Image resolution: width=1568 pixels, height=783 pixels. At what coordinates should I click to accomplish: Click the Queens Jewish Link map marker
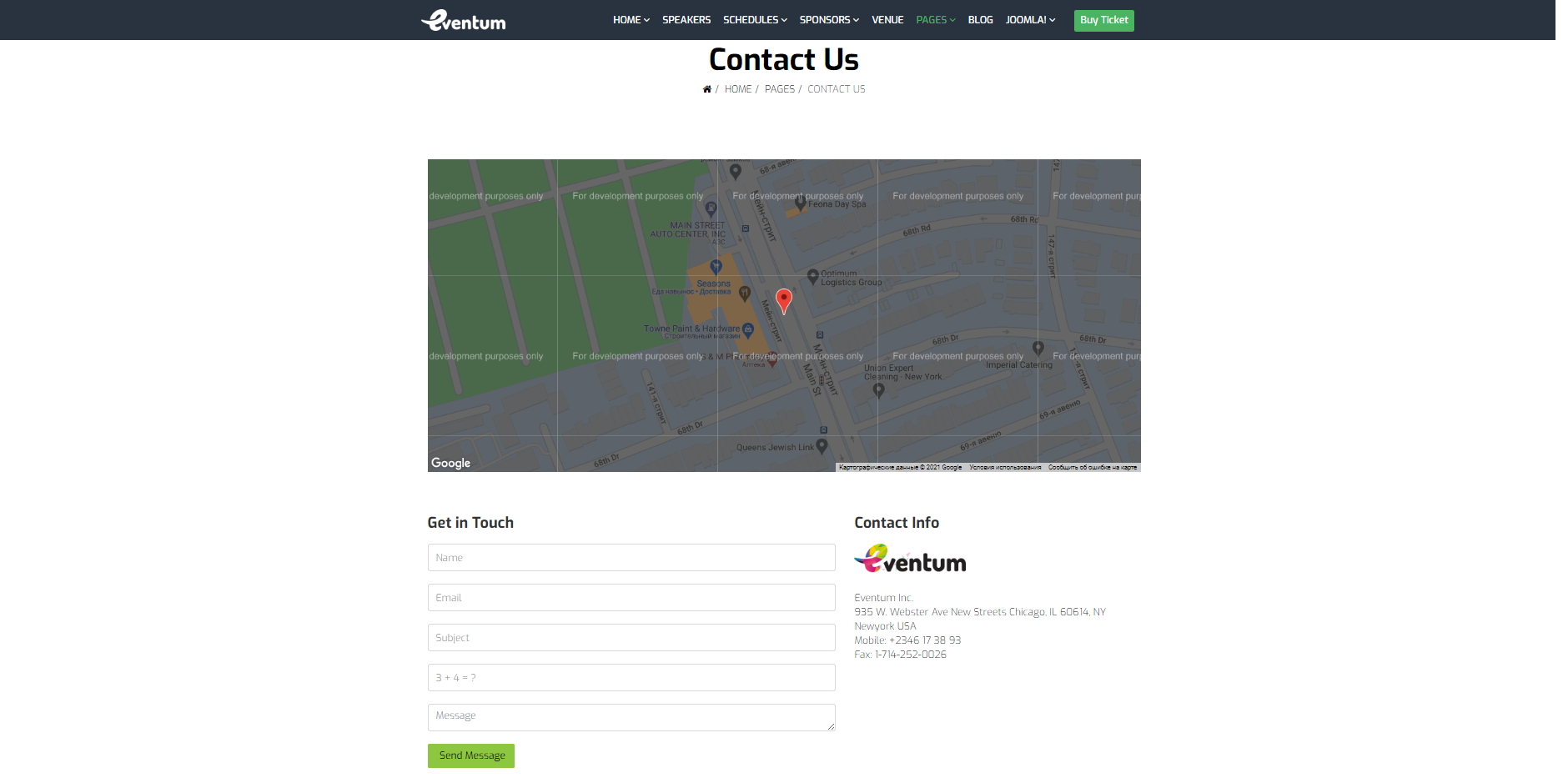click(x=822, y=446)
